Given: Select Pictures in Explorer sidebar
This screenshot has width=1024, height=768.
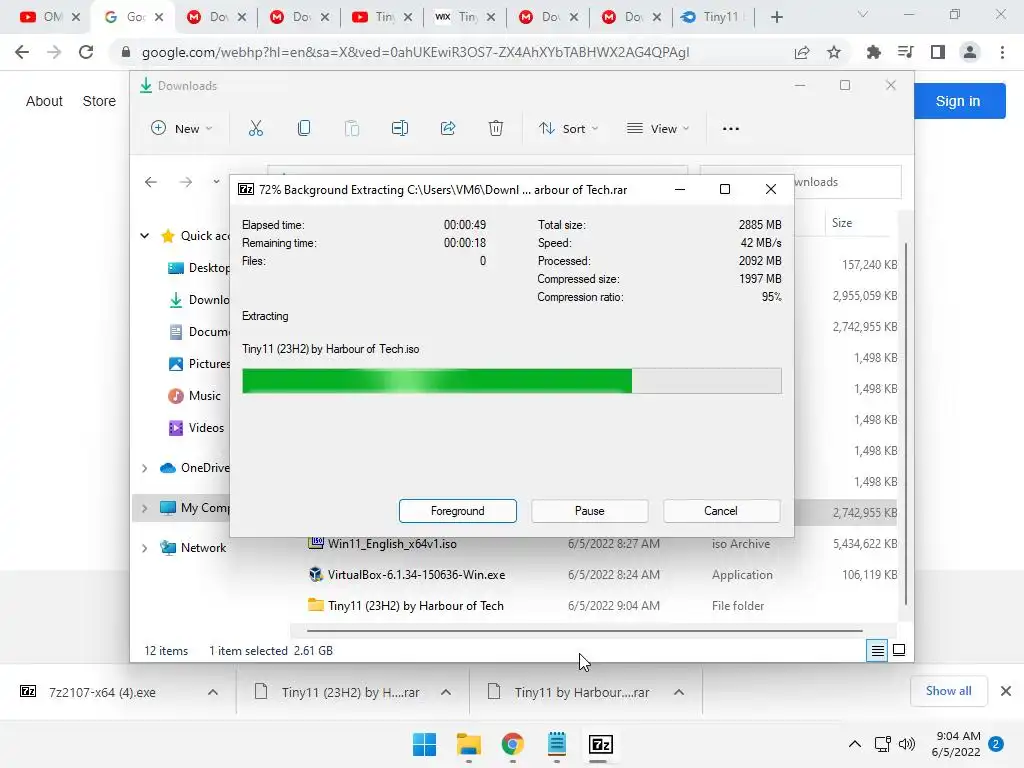Looking at the screenshot, I should point(199,364).
